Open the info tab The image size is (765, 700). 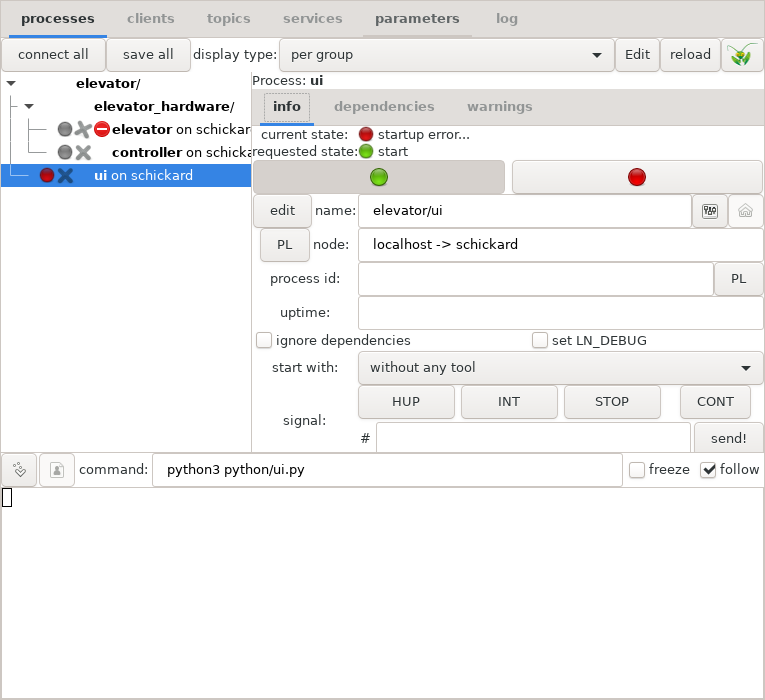tap(287, 106)
